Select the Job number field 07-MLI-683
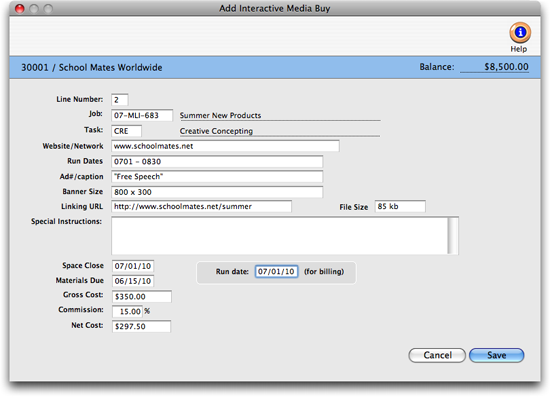 pos(142,115)
